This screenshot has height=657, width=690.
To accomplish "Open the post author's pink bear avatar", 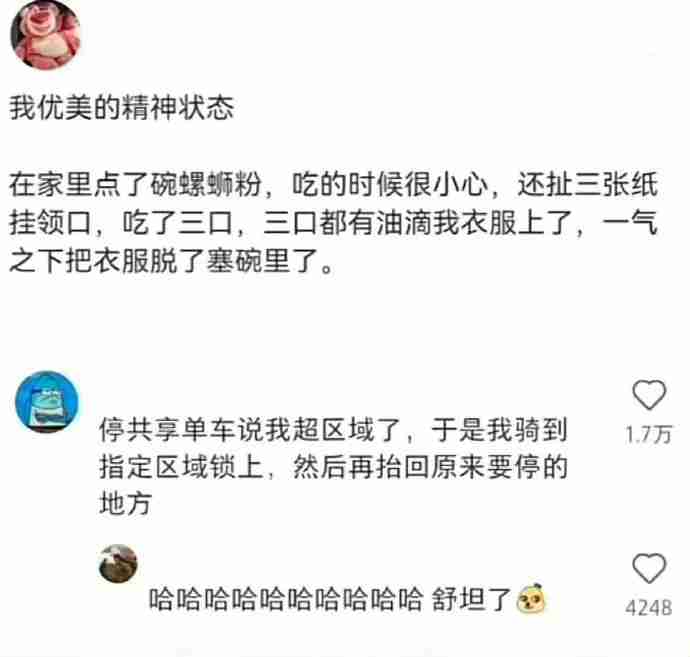I will pos(45,36).
